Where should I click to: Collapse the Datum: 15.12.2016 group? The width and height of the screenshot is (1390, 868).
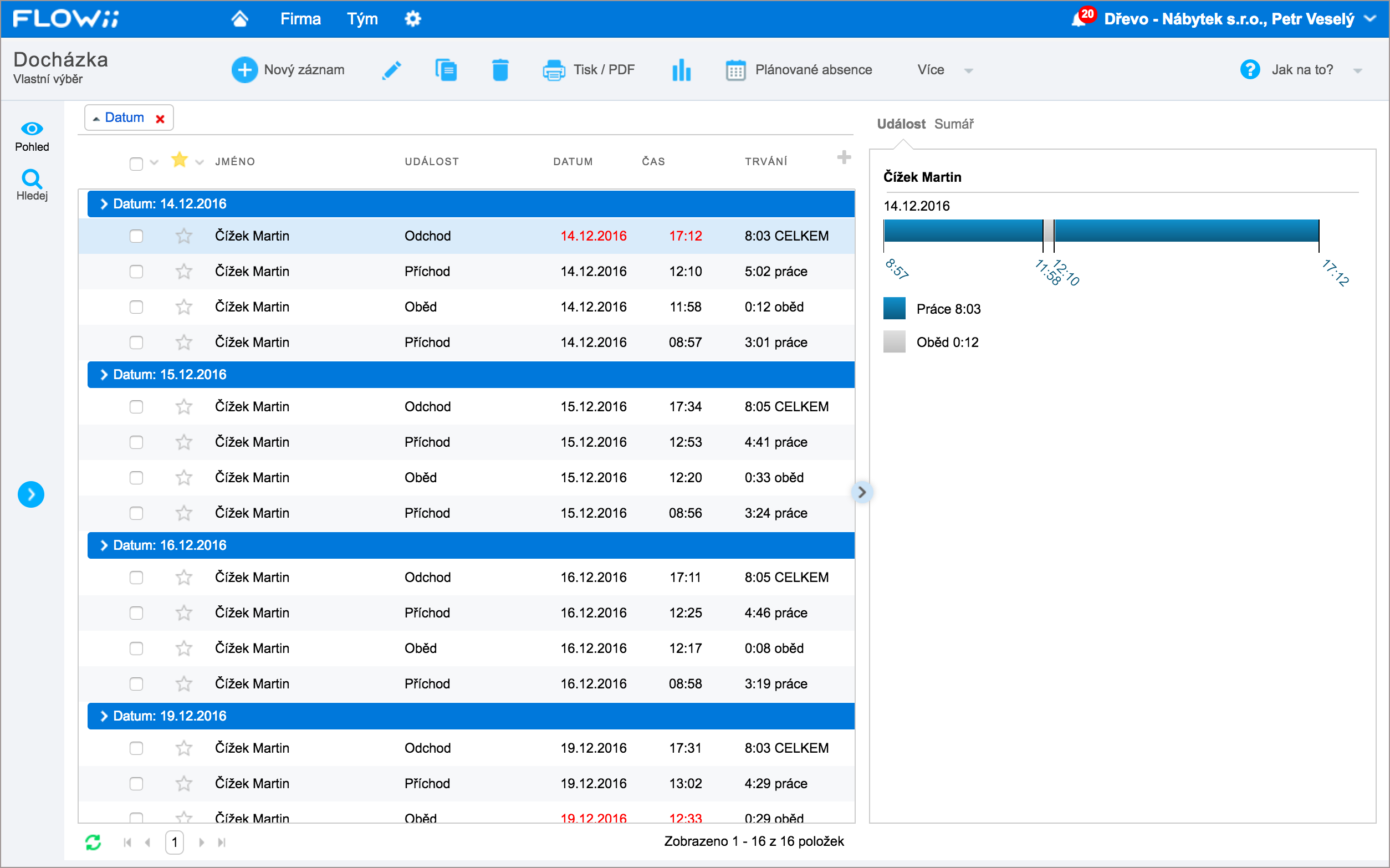tap(103, 375)
